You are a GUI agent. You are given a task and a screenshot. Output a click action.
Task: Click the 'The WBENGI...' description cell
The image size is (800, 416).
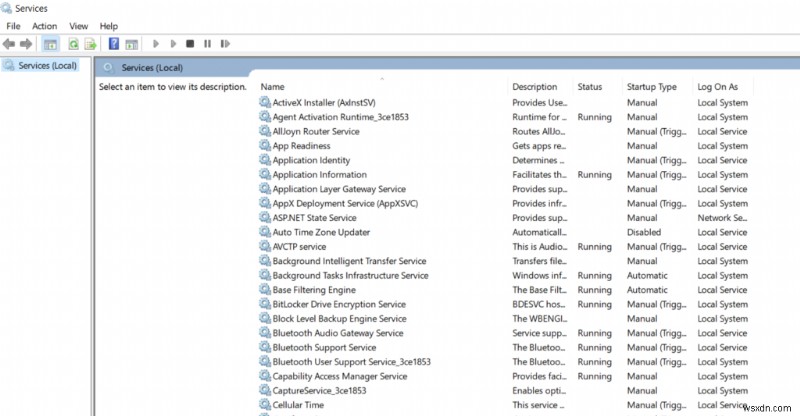(x=540, y=319)
